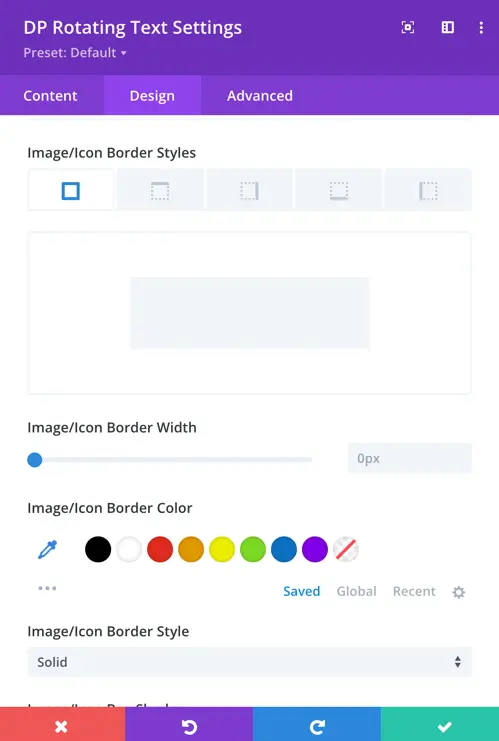Redo the change with the blue arrow
This screenshot has width=499, height=741.
pos(317,724)
